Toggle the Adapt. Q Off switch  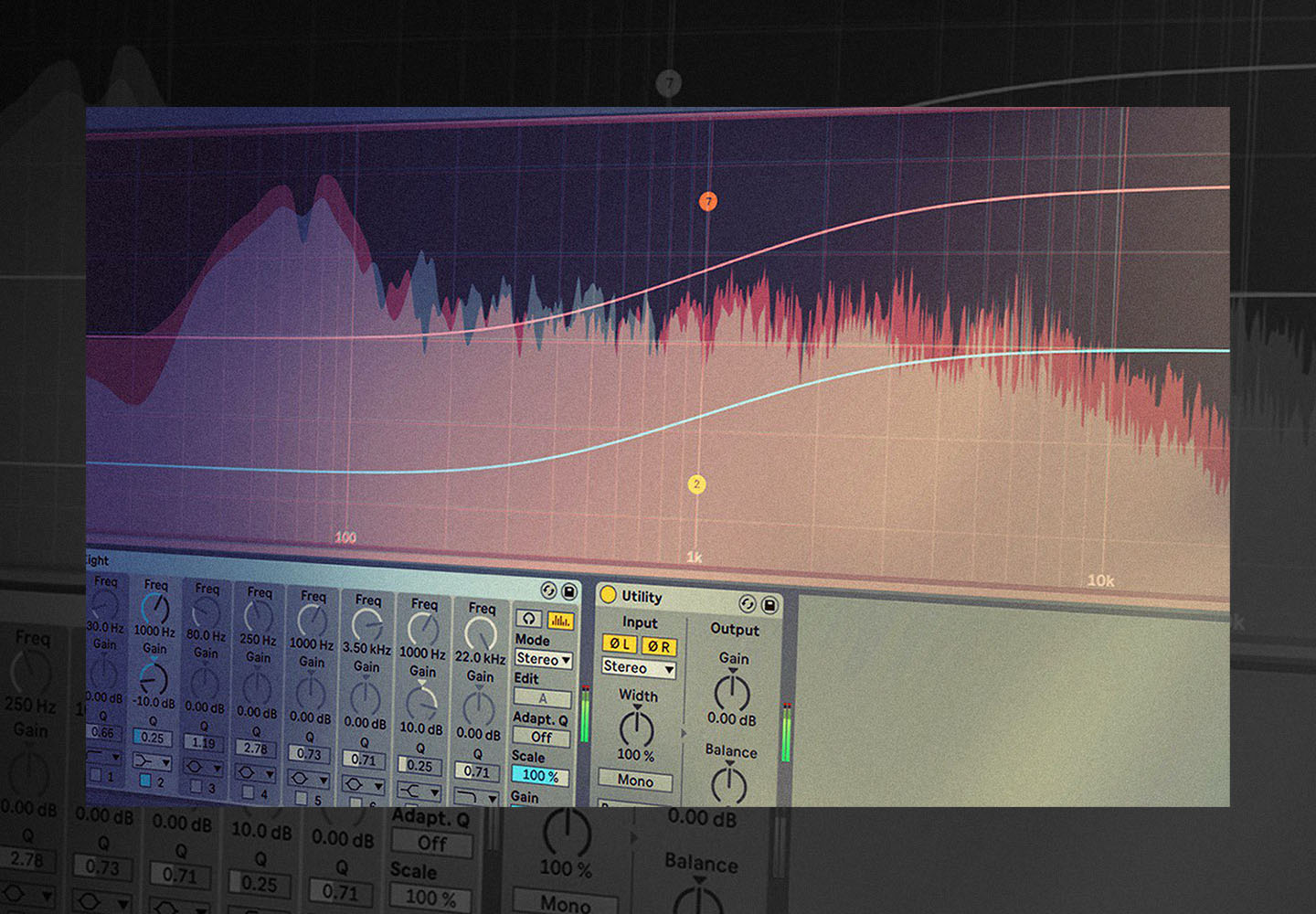coord(541,738)
